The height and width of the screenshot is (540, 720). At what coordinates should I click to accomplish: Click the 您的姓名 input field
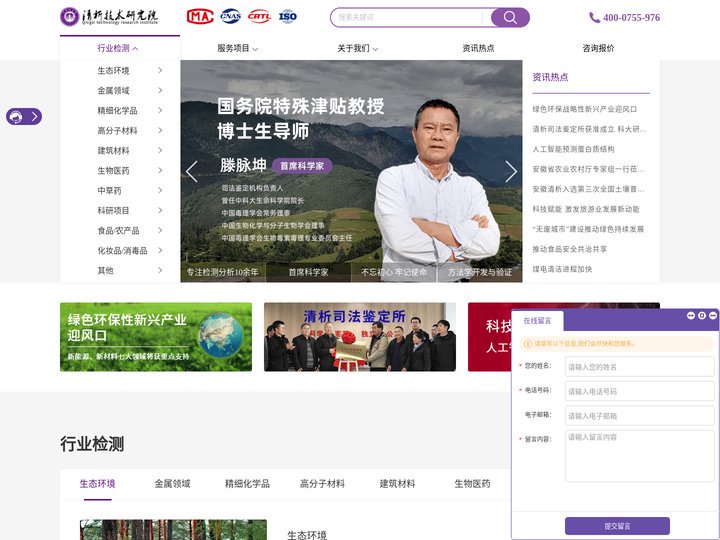coord(639,367)
